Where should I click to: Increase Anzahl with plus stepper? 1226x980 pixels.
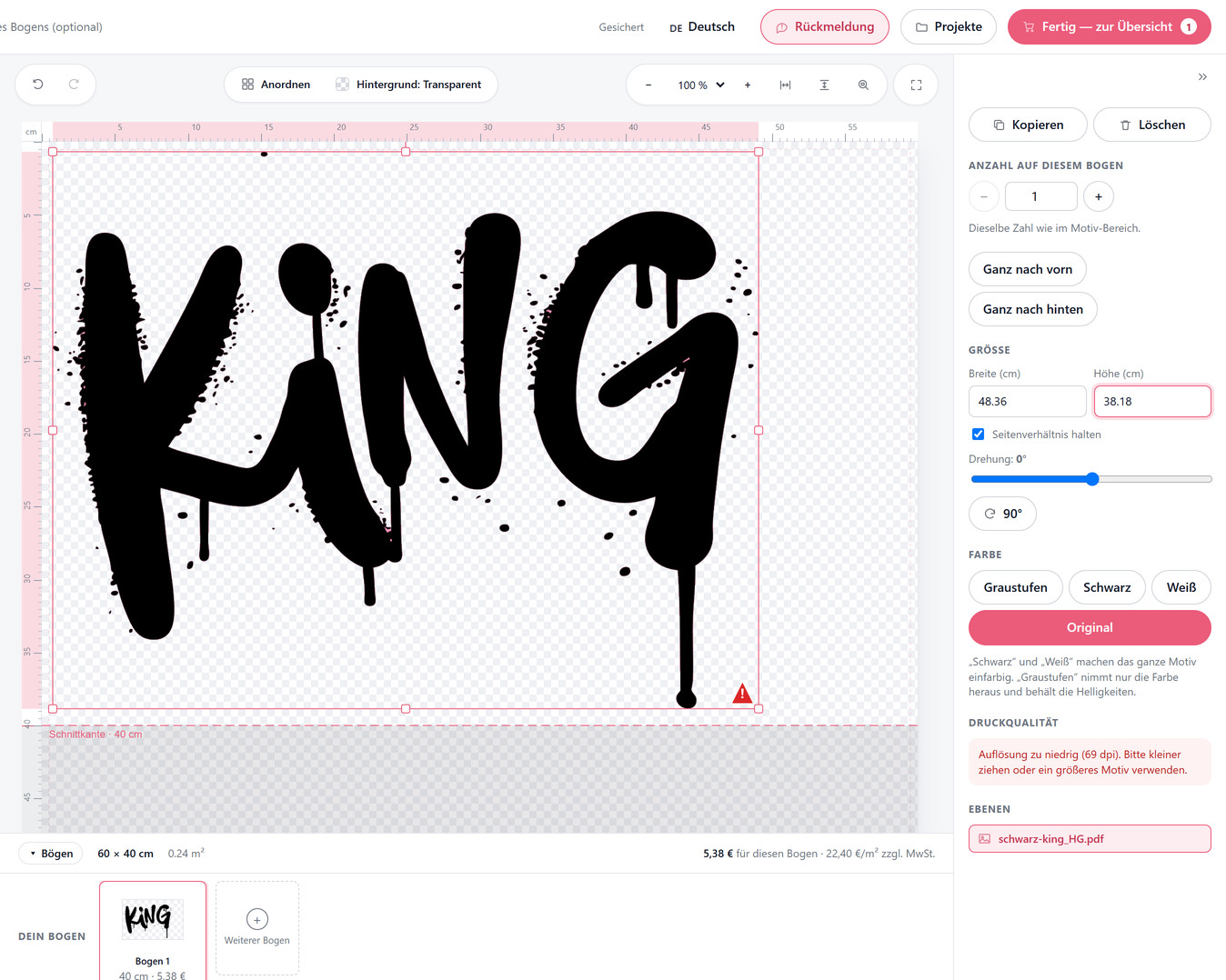coord(1099,196)
